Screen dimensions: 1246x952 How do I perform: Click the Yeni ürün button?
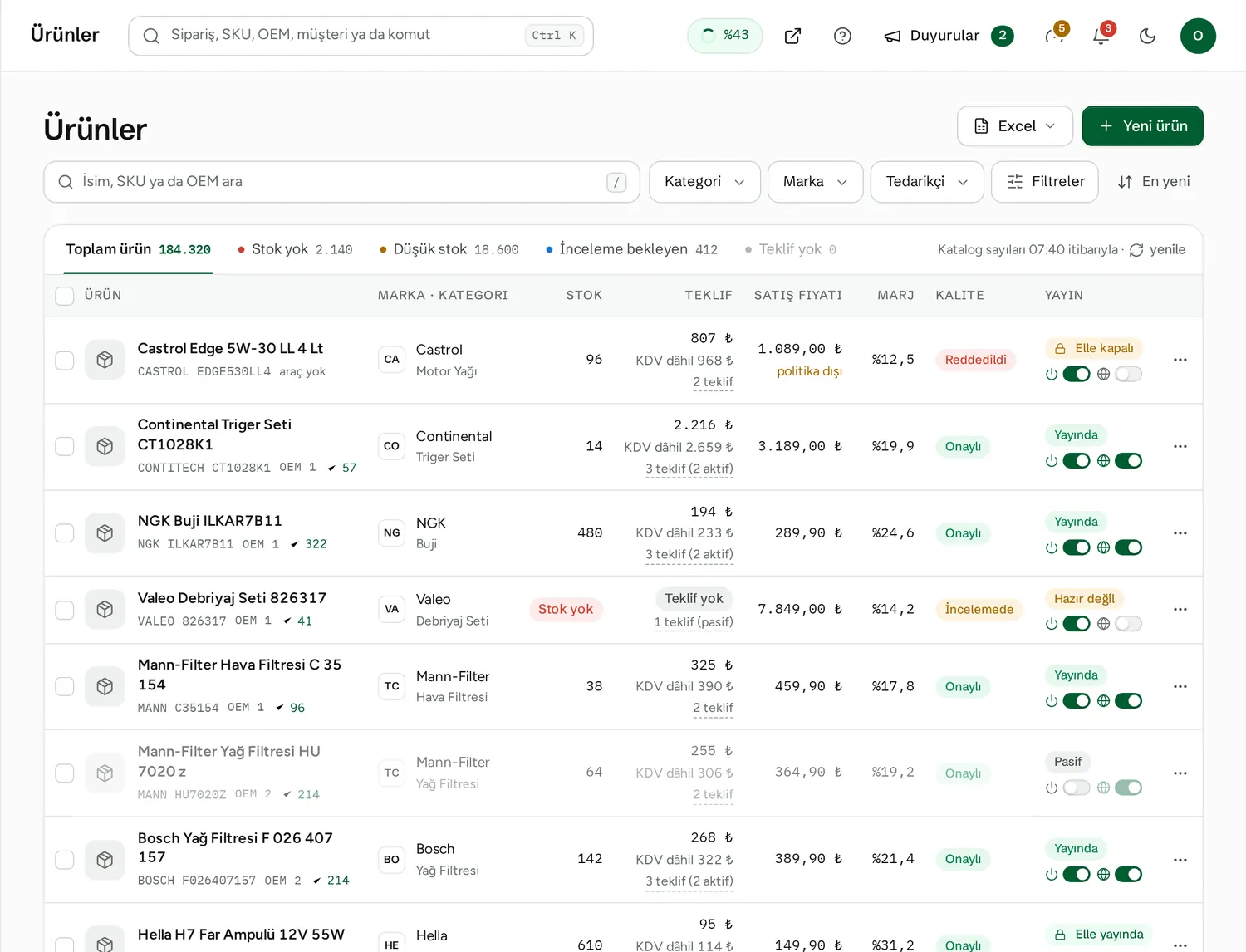coord(1142,126)
